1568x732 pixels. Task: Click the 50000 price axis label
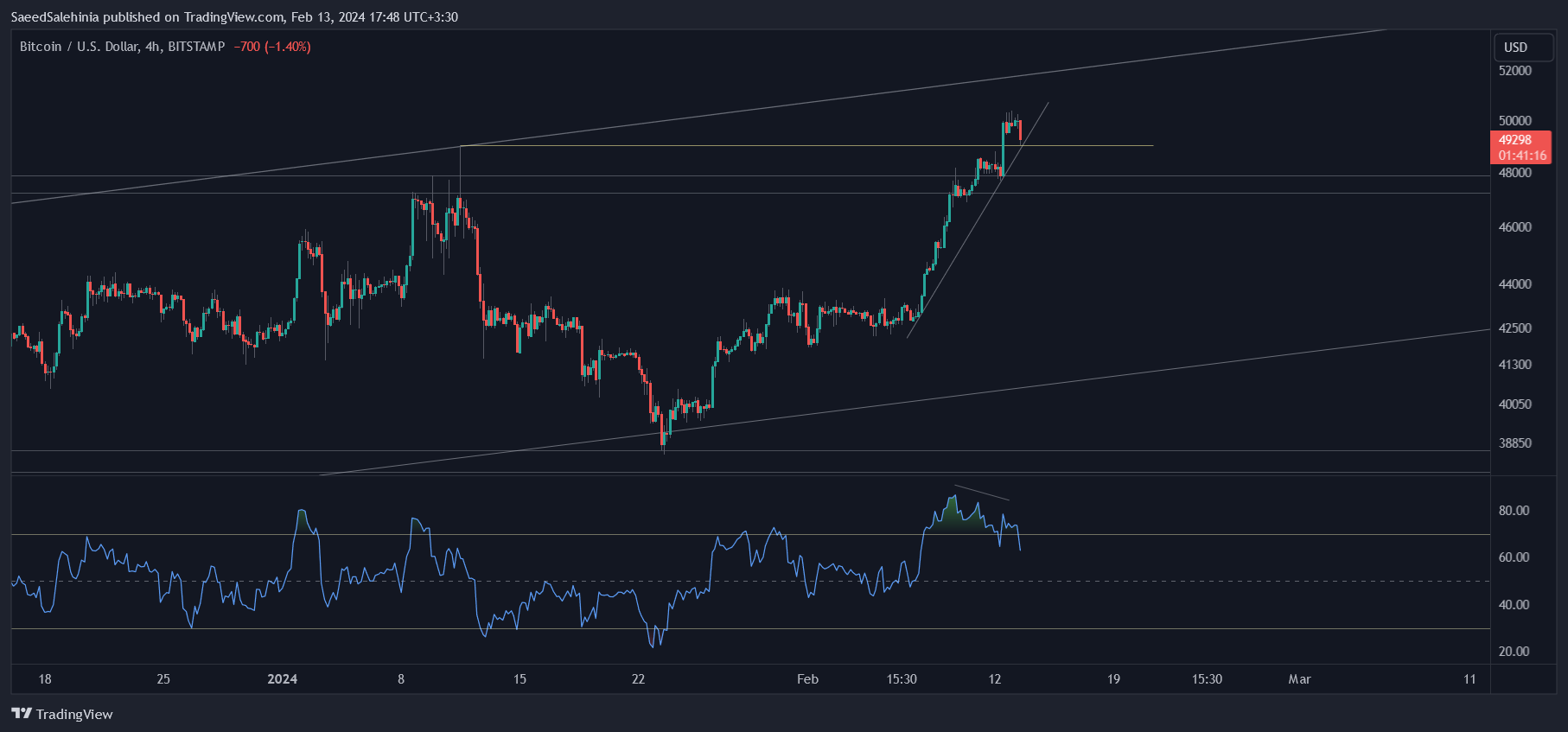(x=1515, y=121)
